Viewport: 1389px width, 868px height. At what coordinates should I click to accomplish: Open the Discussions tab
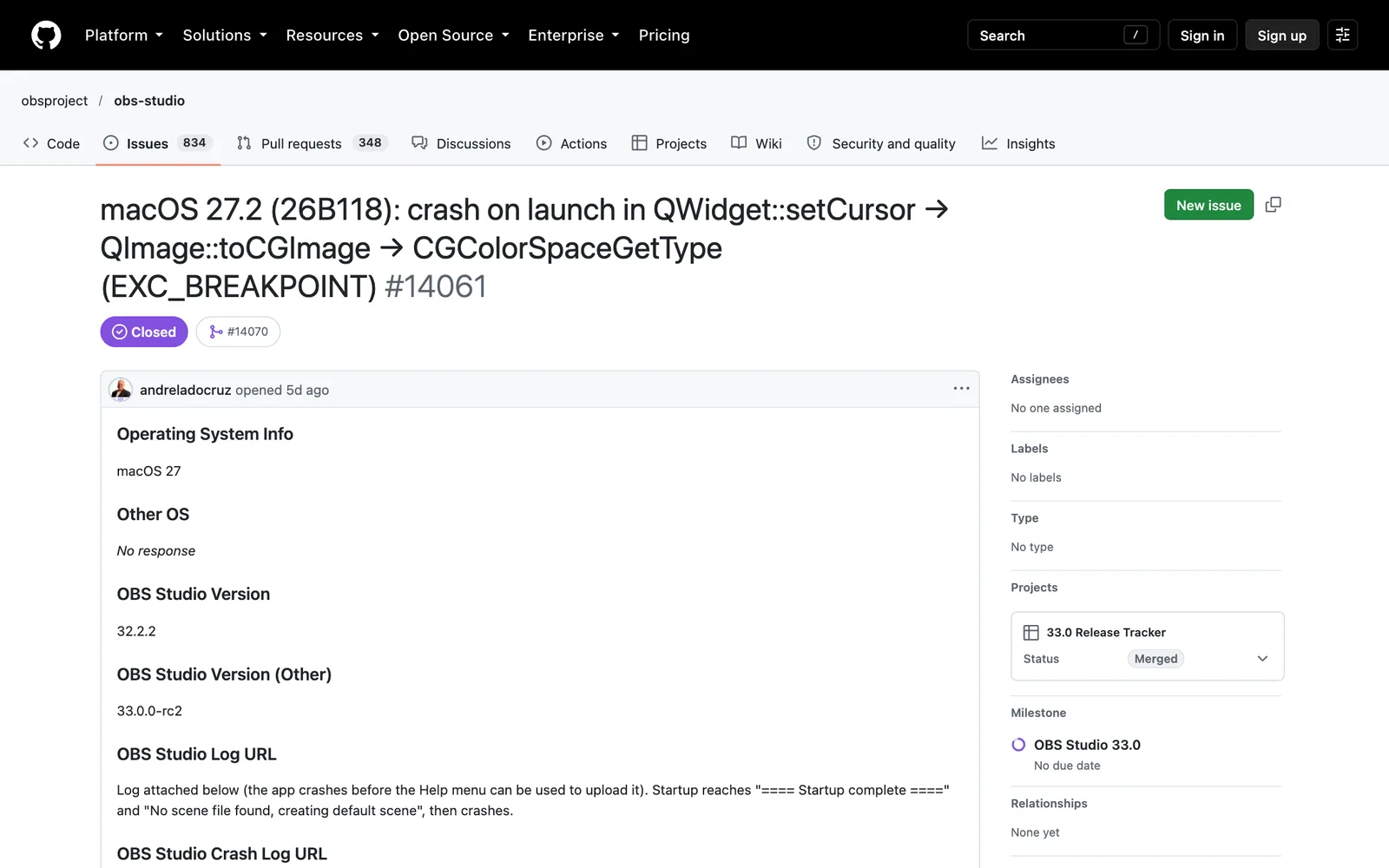tap(461, 143)
